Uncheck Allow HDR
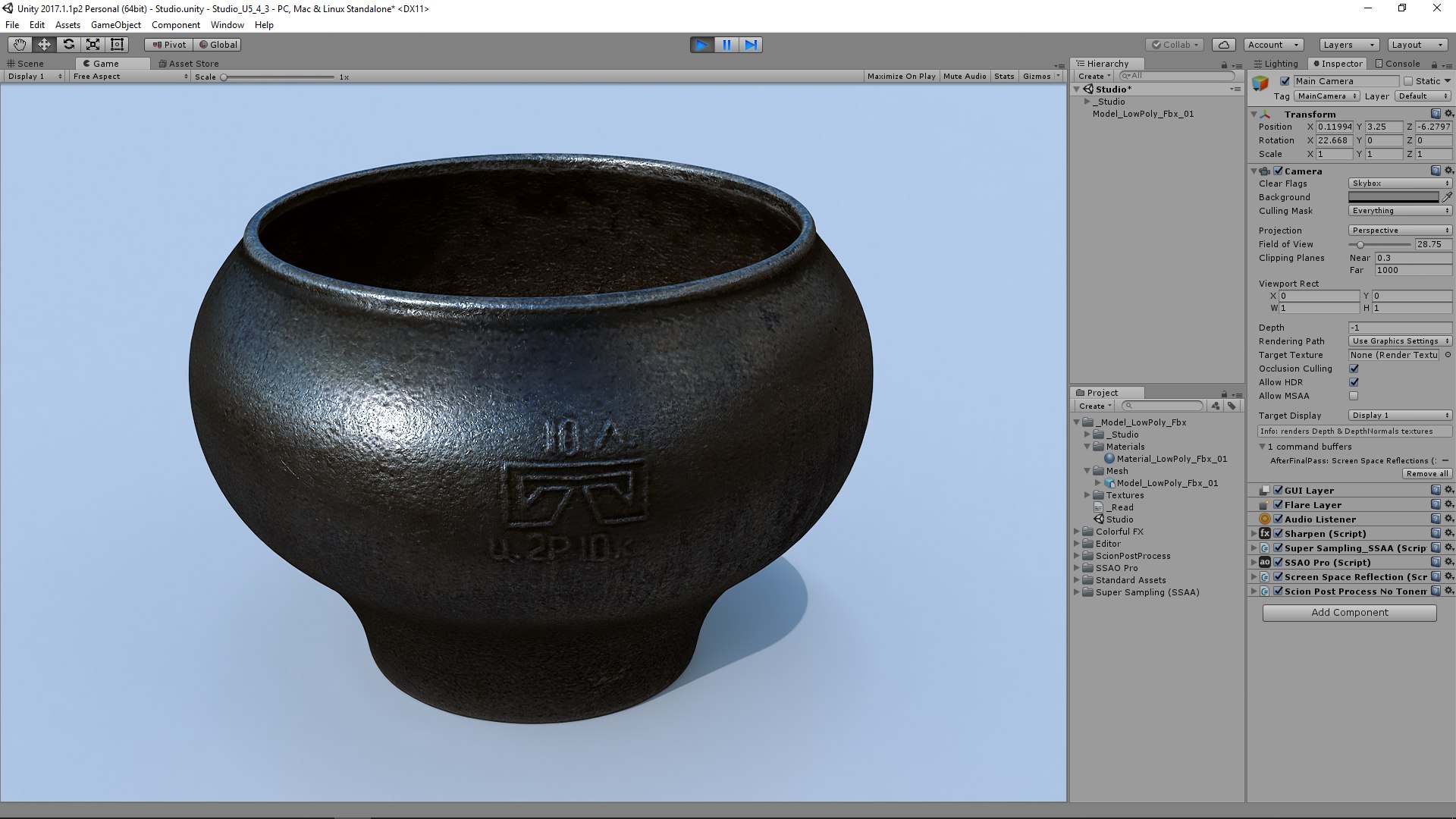This screenshot has height=819, width=1456. coord(1354,382)
